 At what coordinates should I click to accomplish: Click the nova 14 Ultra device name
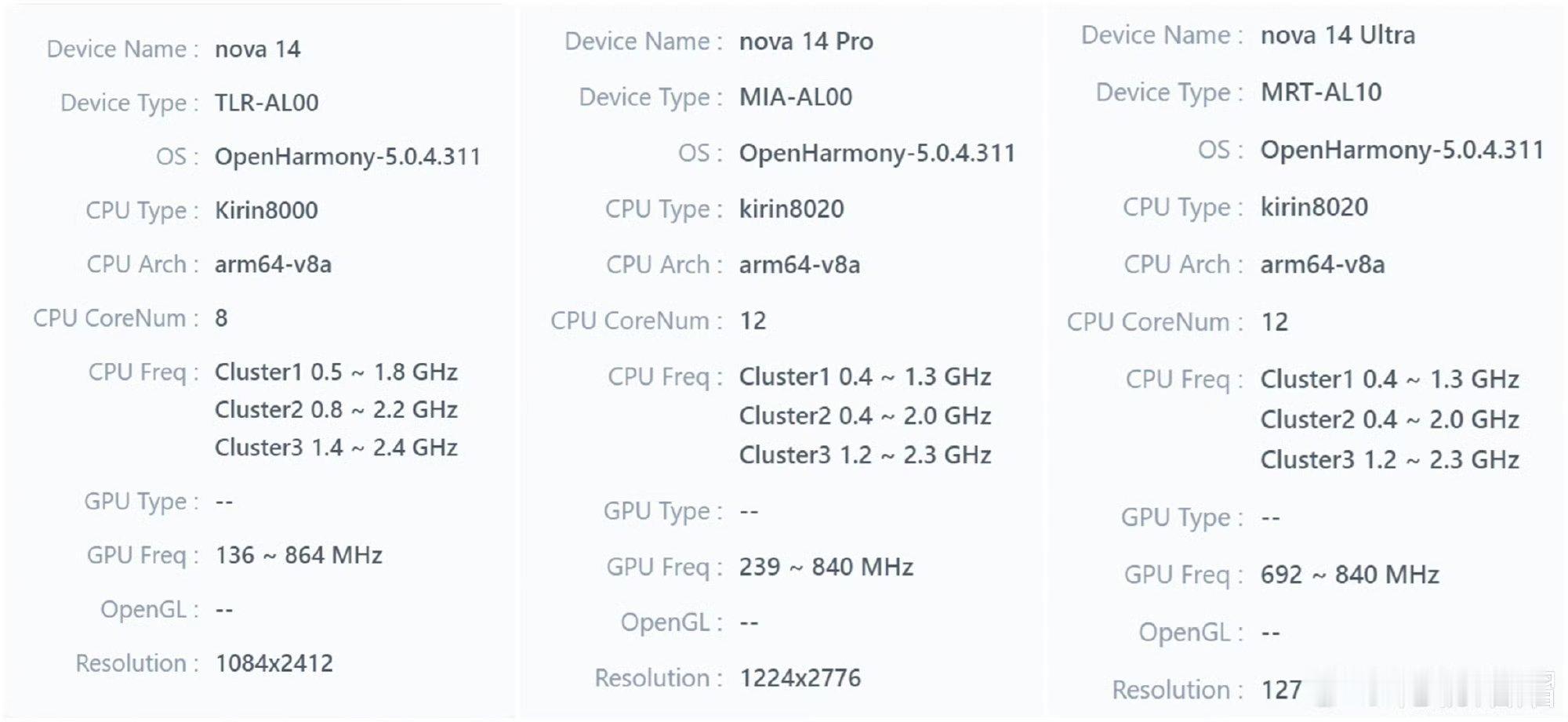click(1338, 35)
